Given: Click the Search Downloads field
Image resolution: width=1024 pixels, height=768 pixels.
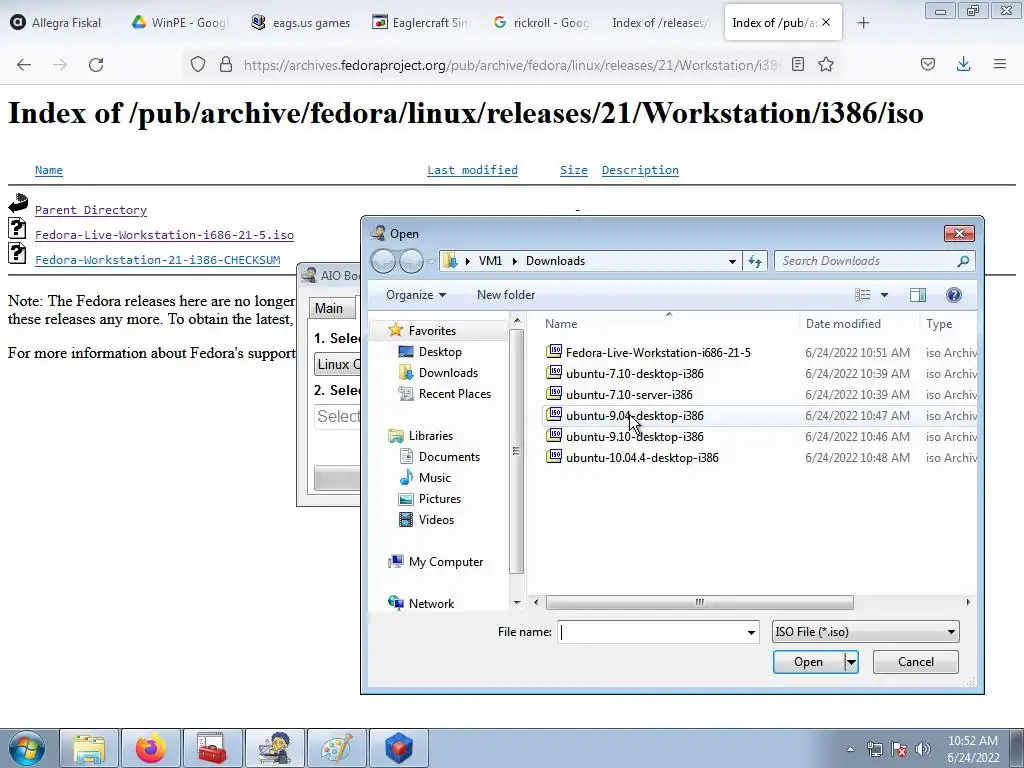Looking at the screenshot, I should click(x=867, y=261).
